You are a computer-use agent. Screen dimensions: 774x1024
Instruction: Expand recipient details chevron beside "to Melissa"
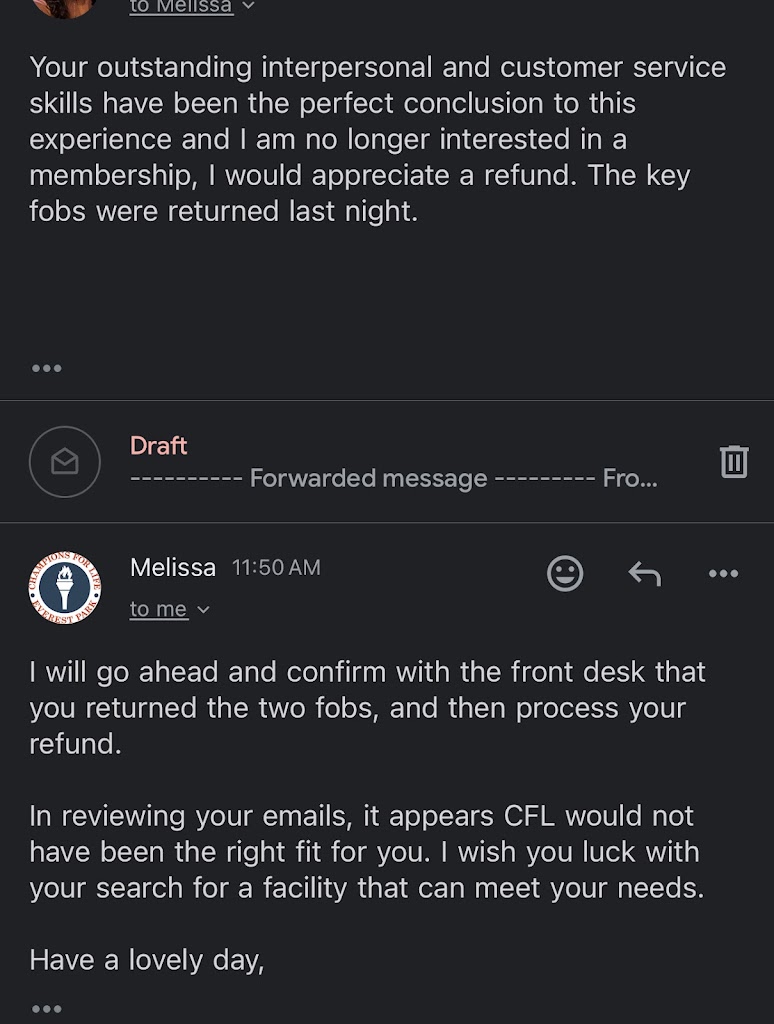tap(249, 6)
